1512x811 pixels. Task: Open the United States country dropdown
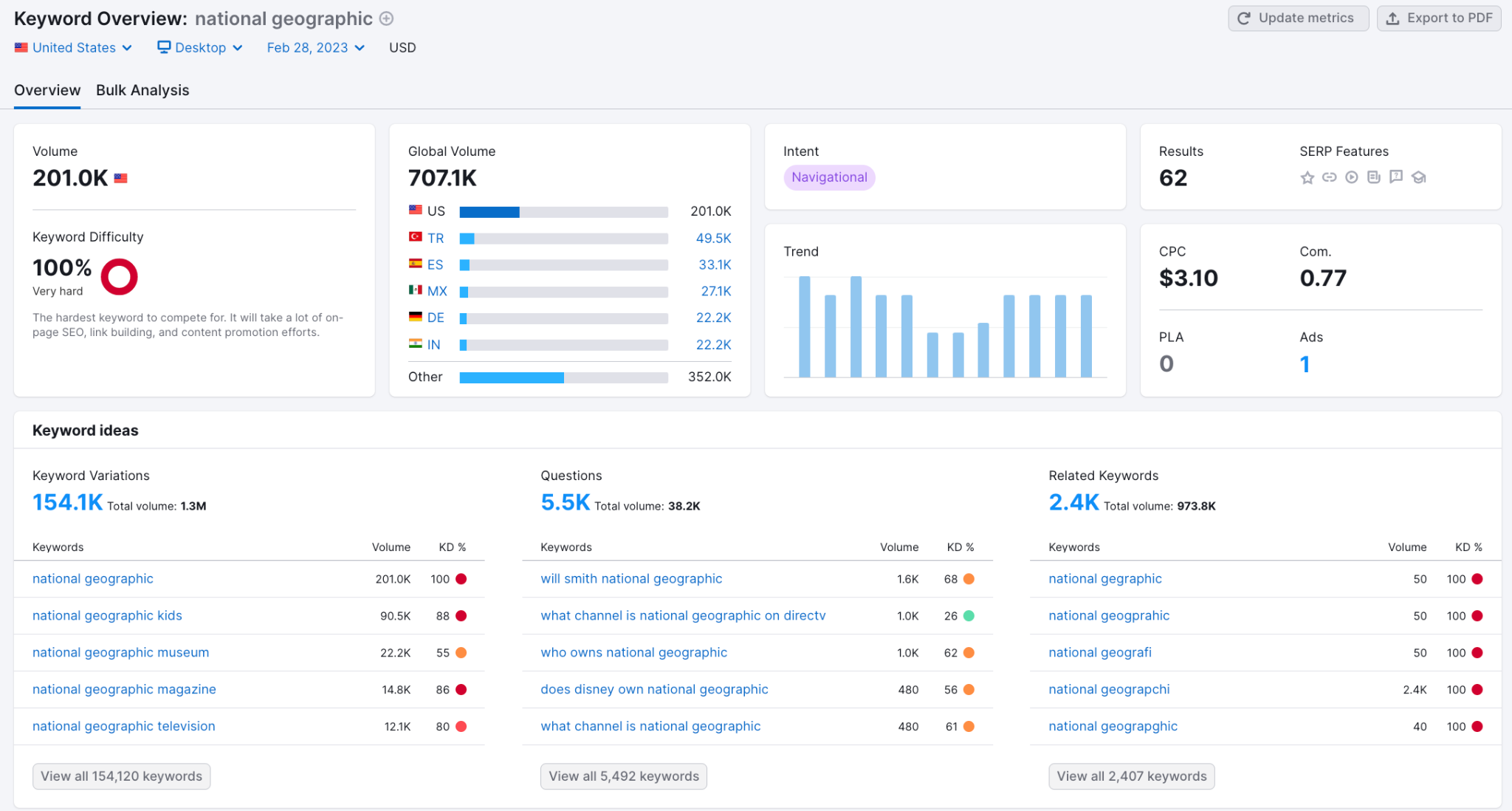[x=73, y=48]
